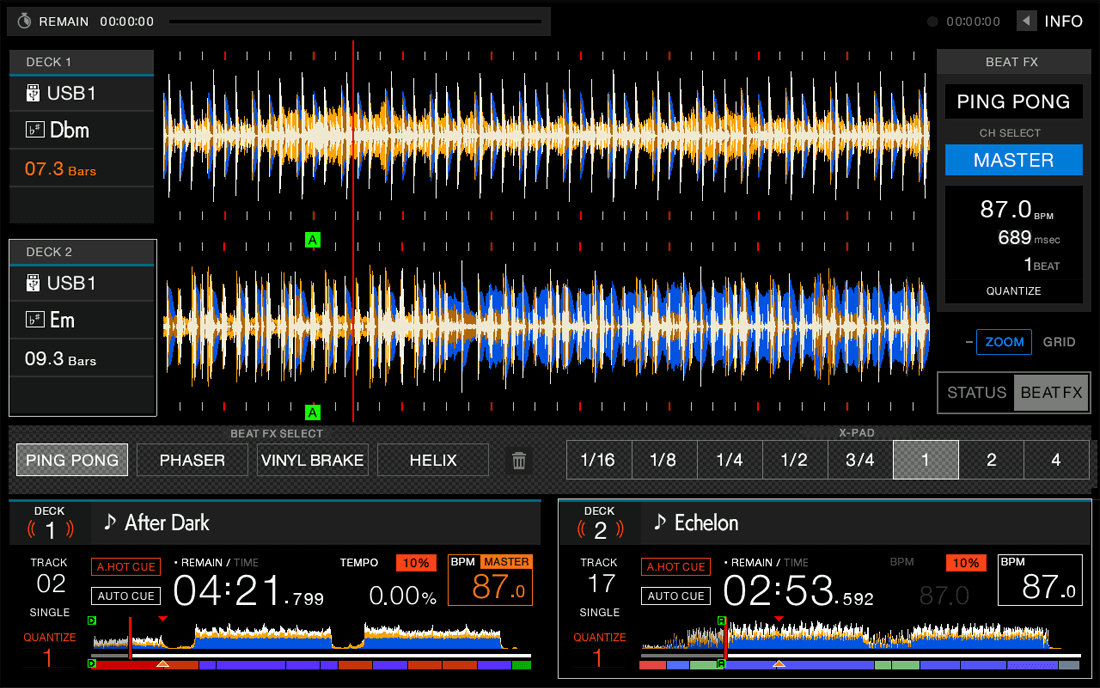Screen dimensions: 1100x688
Task: Click the Deck 2 number badge
Action: tap(600, 530)
